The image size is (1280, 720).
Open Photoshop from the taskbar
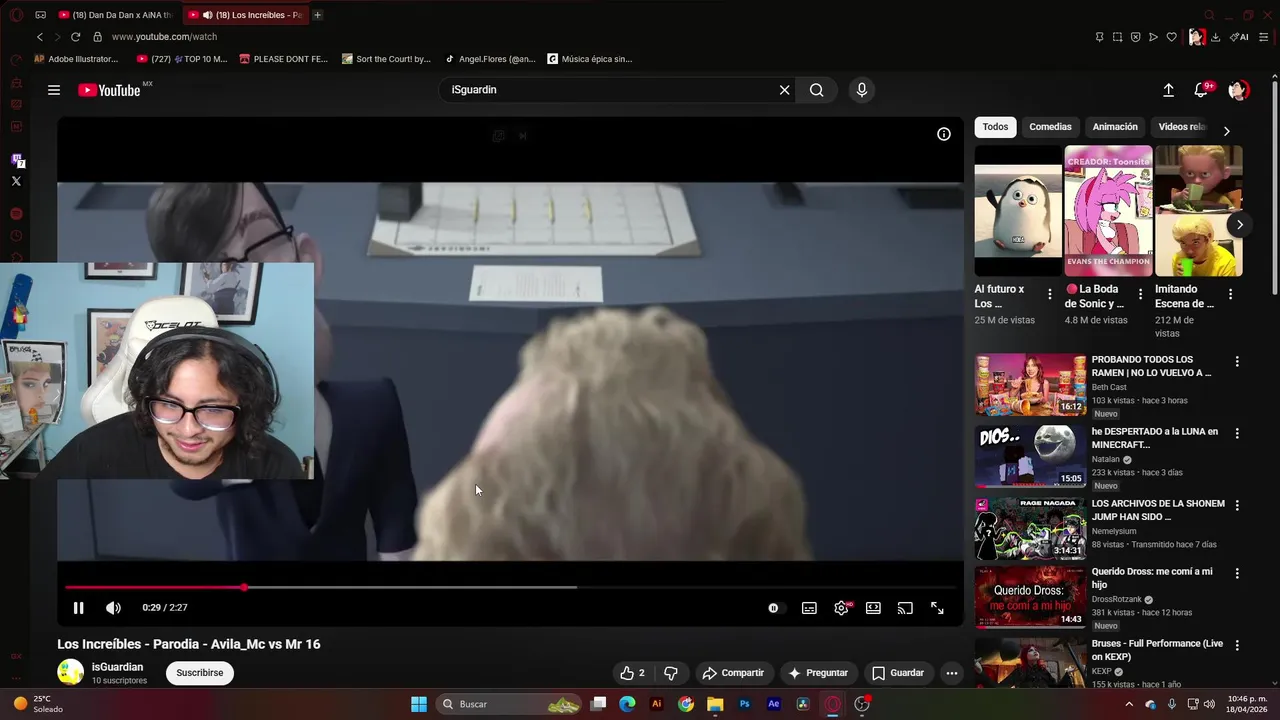point(745,704)
